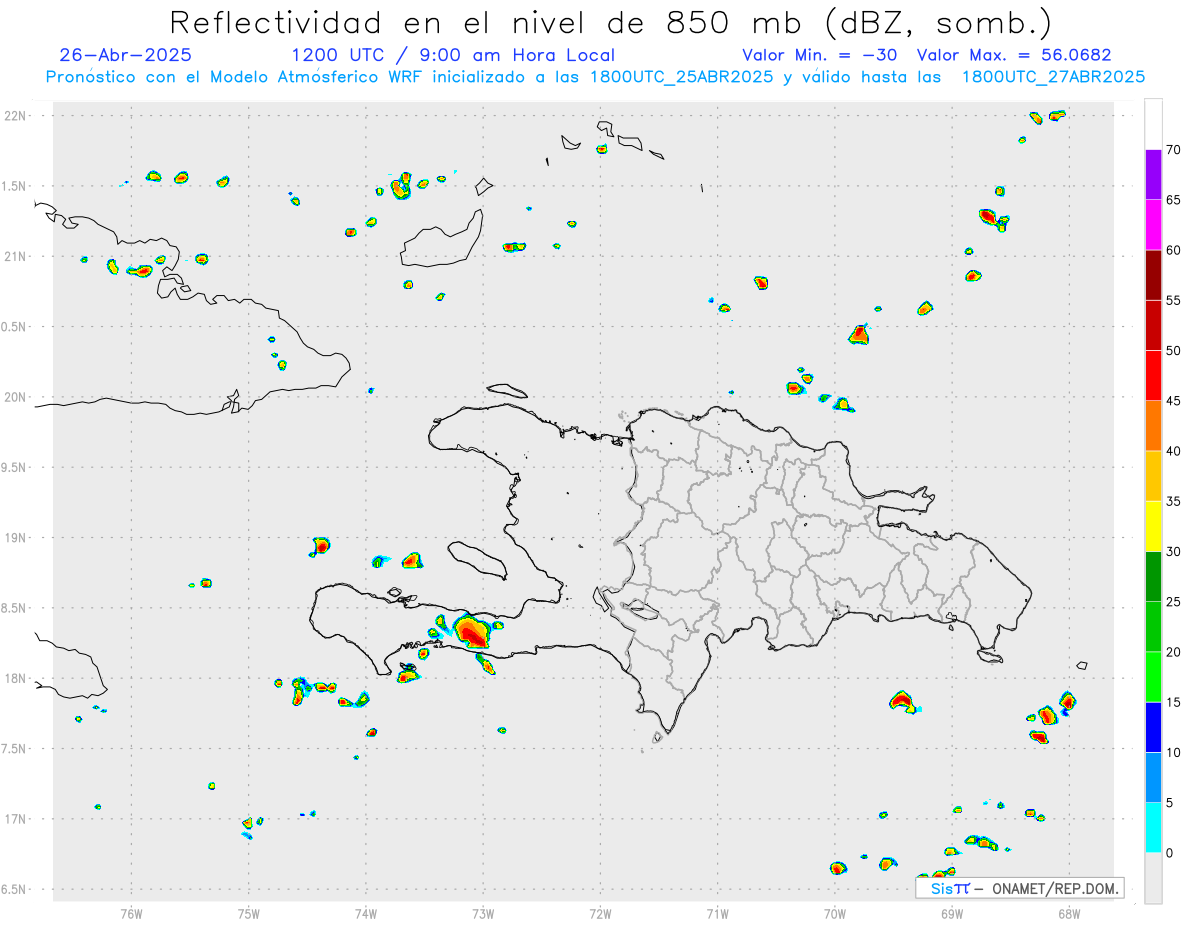Click the time text "1200 UTC / 9:00 am Hora Local"
The height and width of the screenshot is (927, 1200).
453,55
